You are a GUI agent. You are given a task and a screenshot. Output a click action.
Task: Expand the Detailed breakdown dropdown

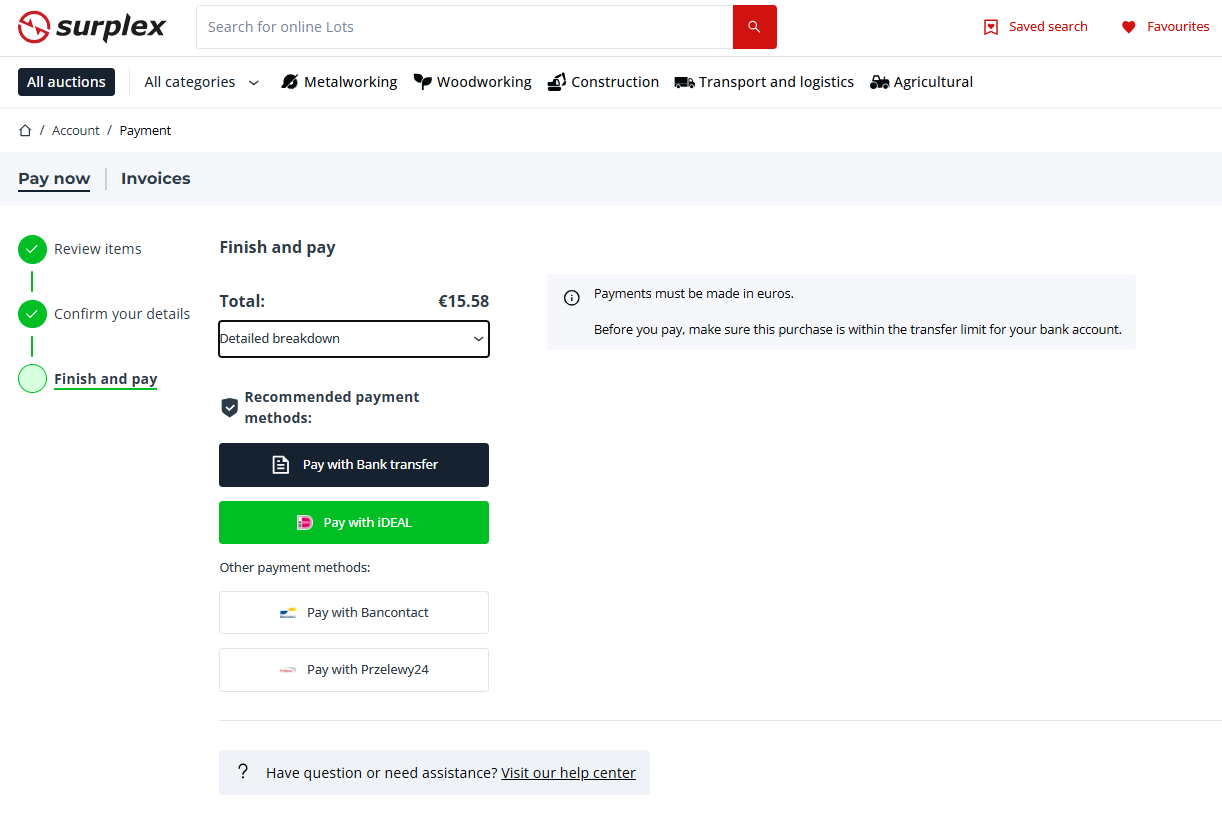point(354,339)
